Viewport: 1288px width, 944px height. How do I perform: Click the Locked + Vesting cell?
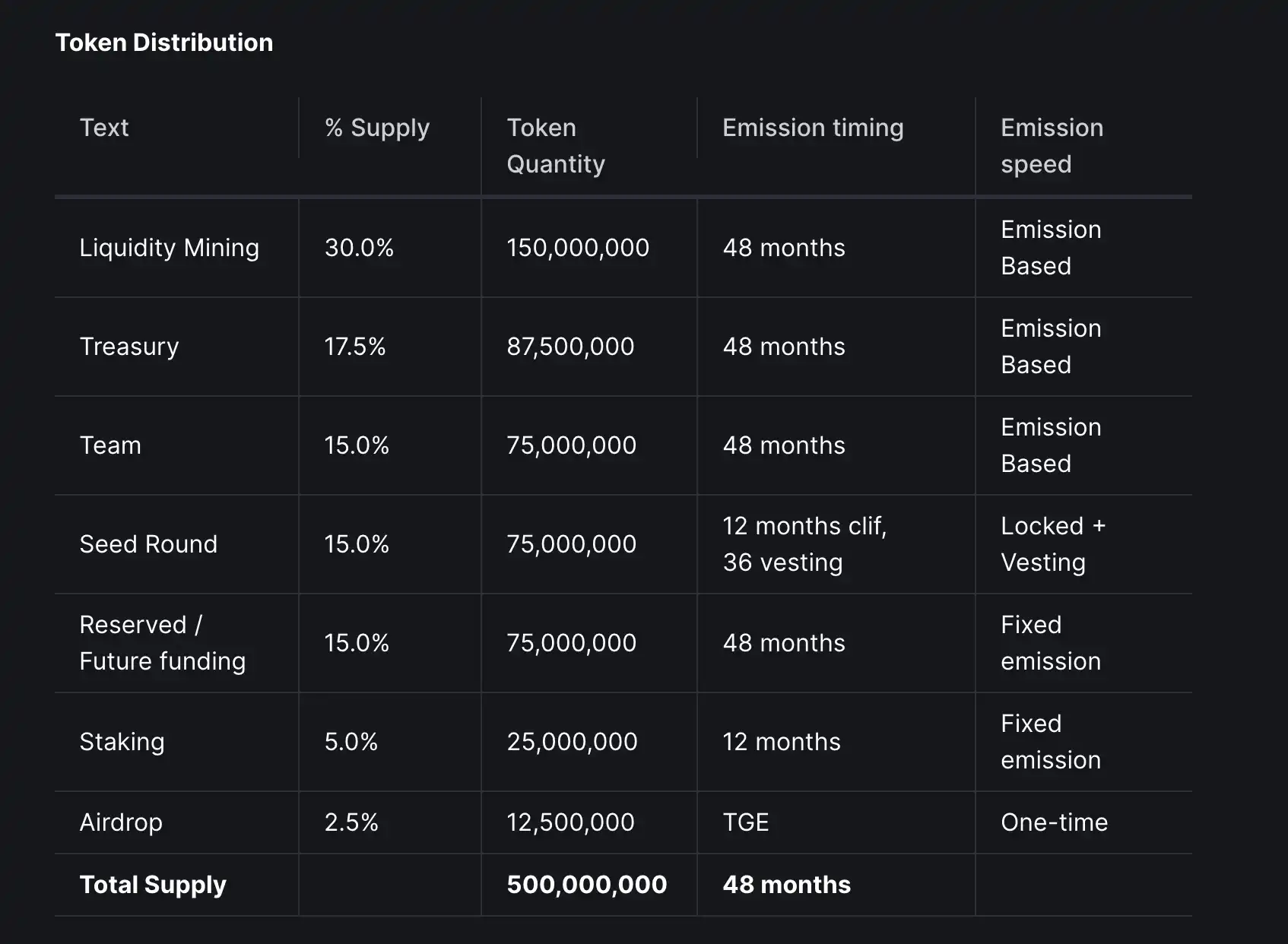[1052, 544]
